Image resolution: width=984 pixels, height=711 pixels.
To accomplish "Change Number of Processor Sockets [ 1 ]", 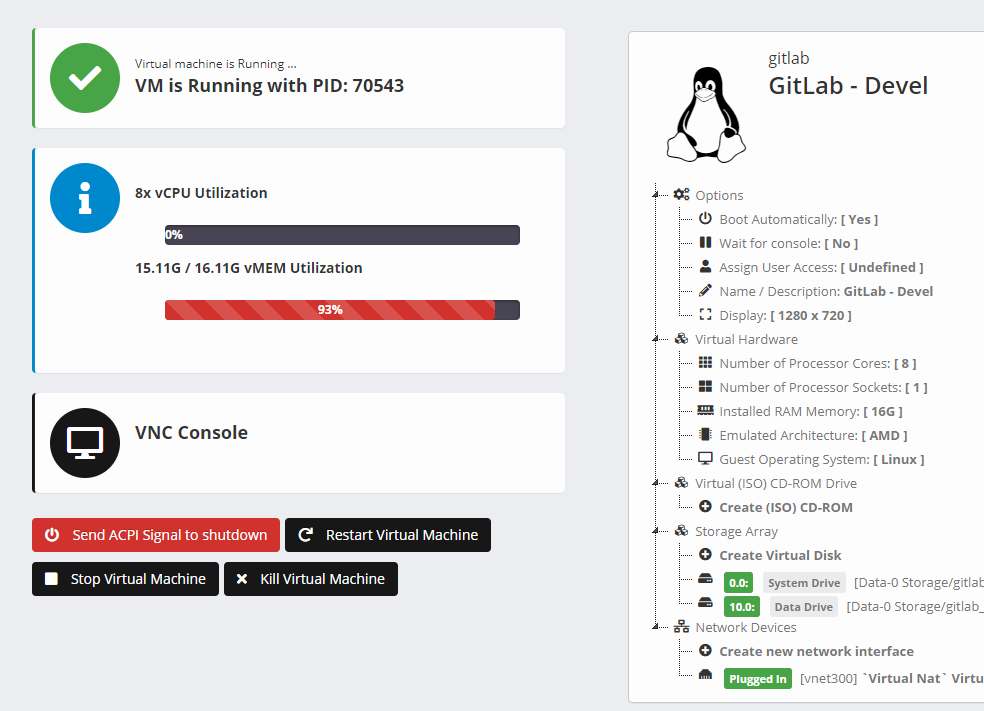I will point(916,387).
